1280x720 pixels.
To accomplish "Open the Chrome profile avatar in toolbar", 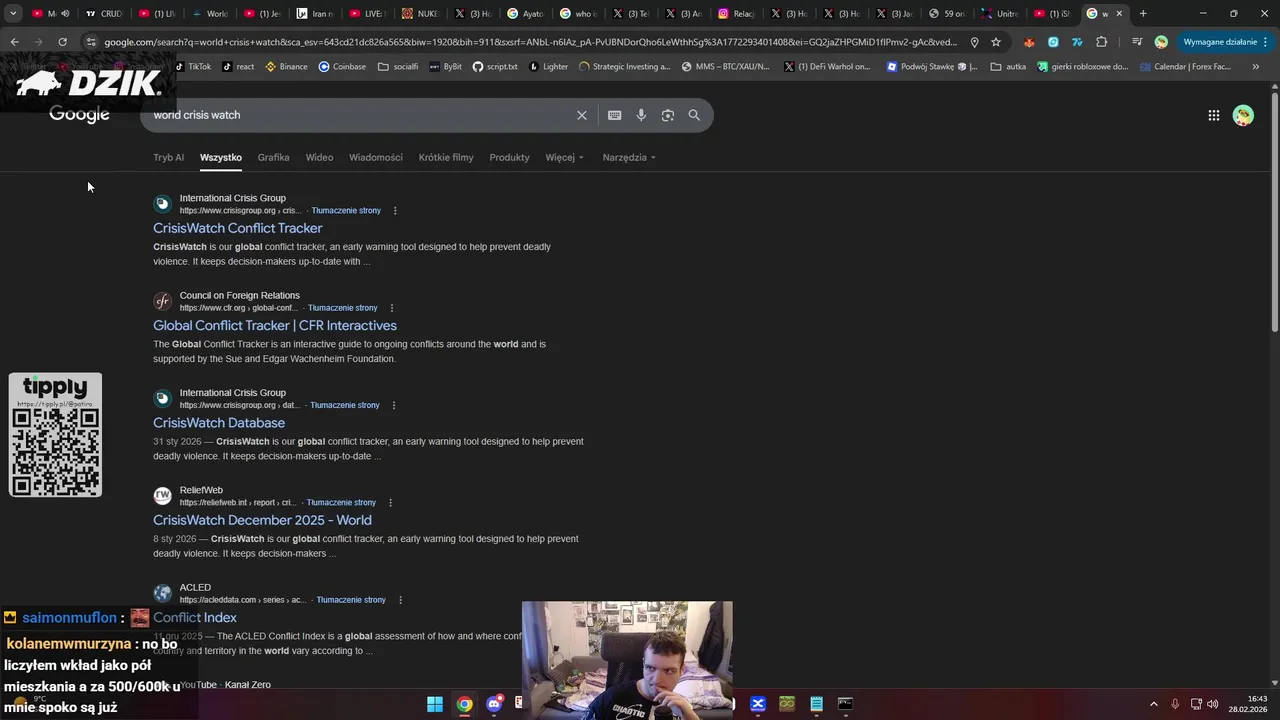I will (x=1161, y=42).
